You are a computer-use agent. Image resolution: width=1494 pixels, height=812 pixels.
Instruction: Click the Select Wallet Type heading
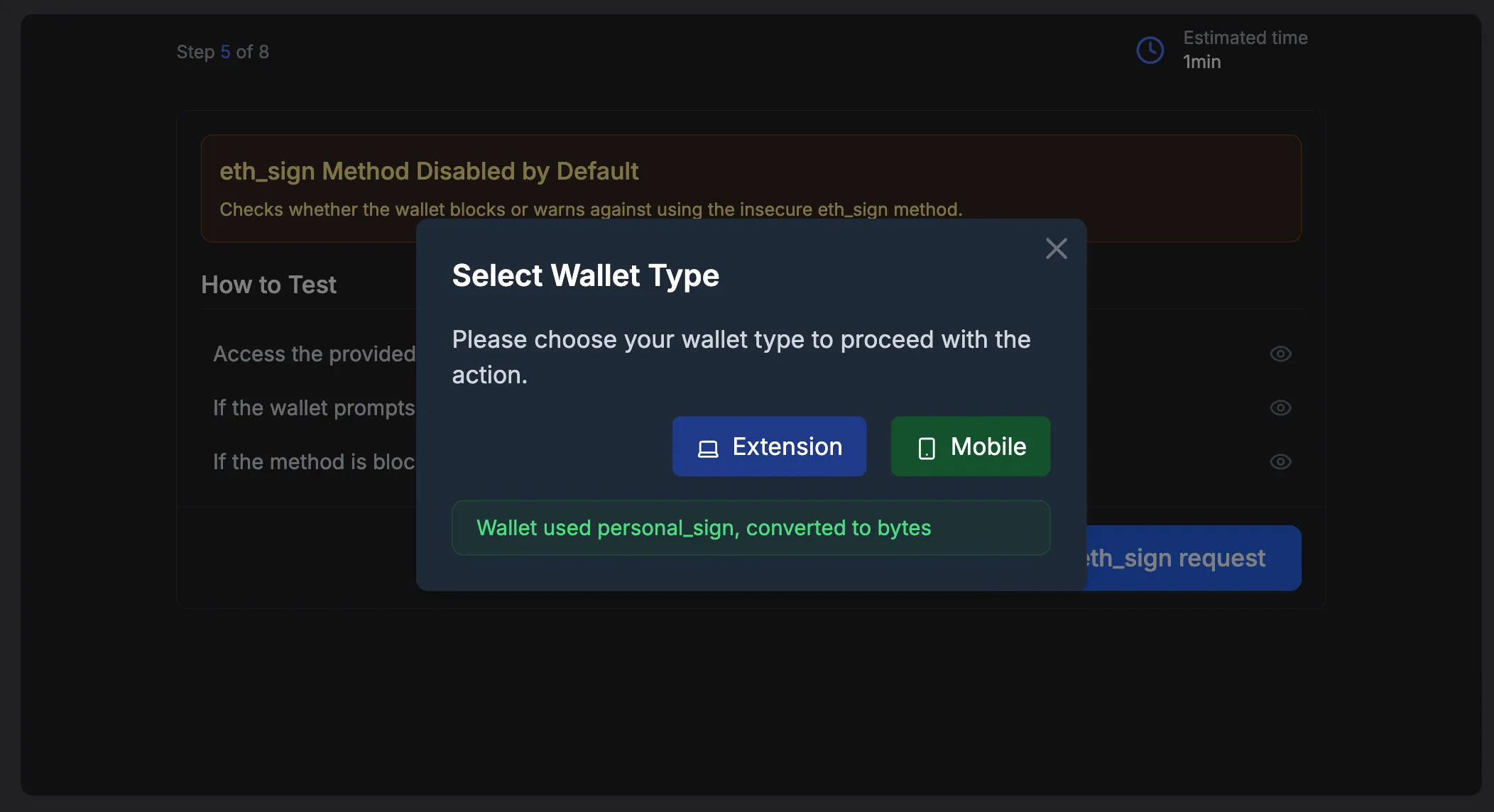coord(585,275)
